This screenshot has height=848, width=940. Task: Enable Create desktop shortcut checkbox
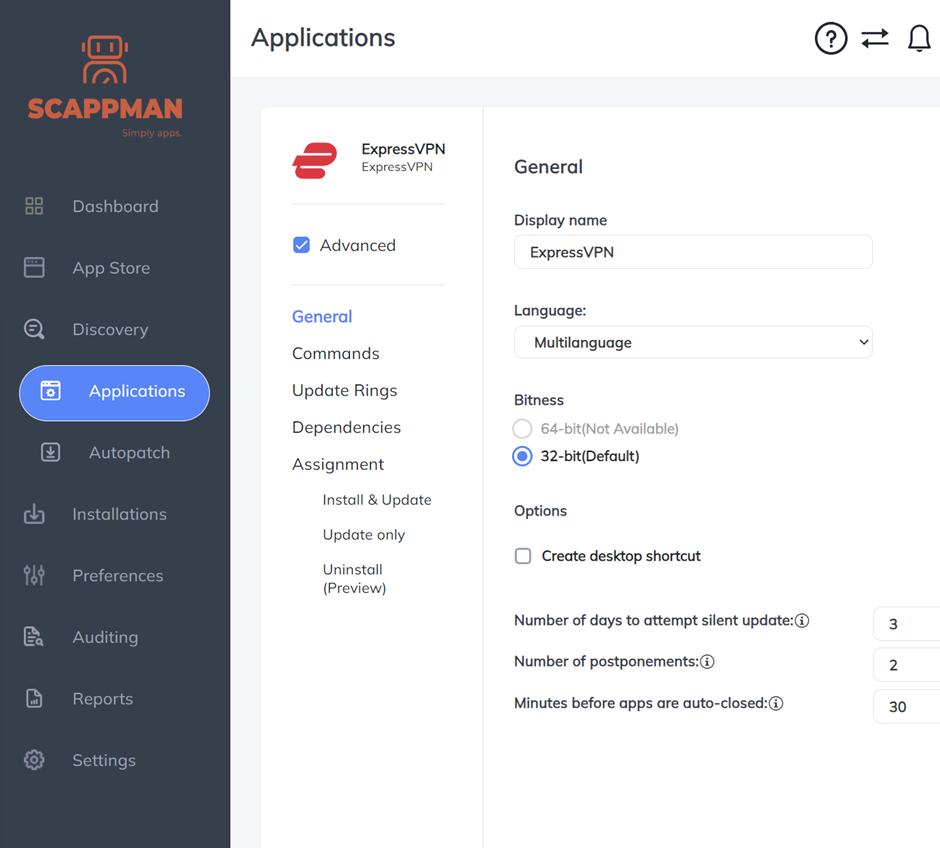[x=523, y=556]
